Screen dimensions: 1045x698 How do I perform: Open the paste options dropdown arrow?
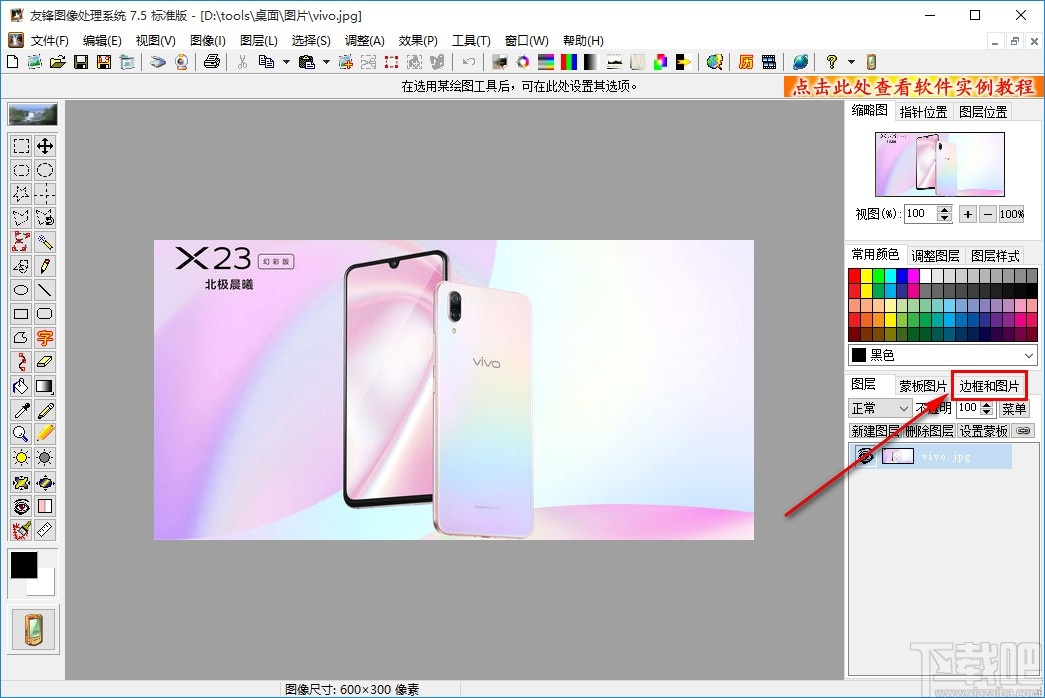pyautogui.click(x=326, y=62)
